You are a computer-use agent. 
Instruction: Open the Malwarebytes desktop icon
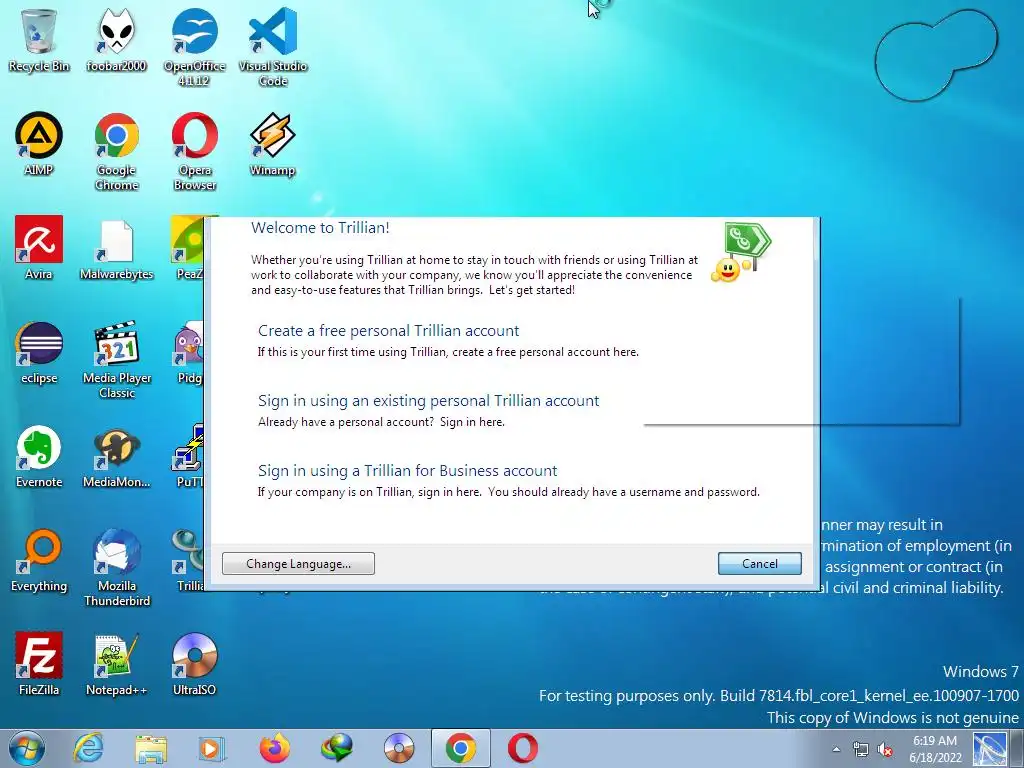116,250
